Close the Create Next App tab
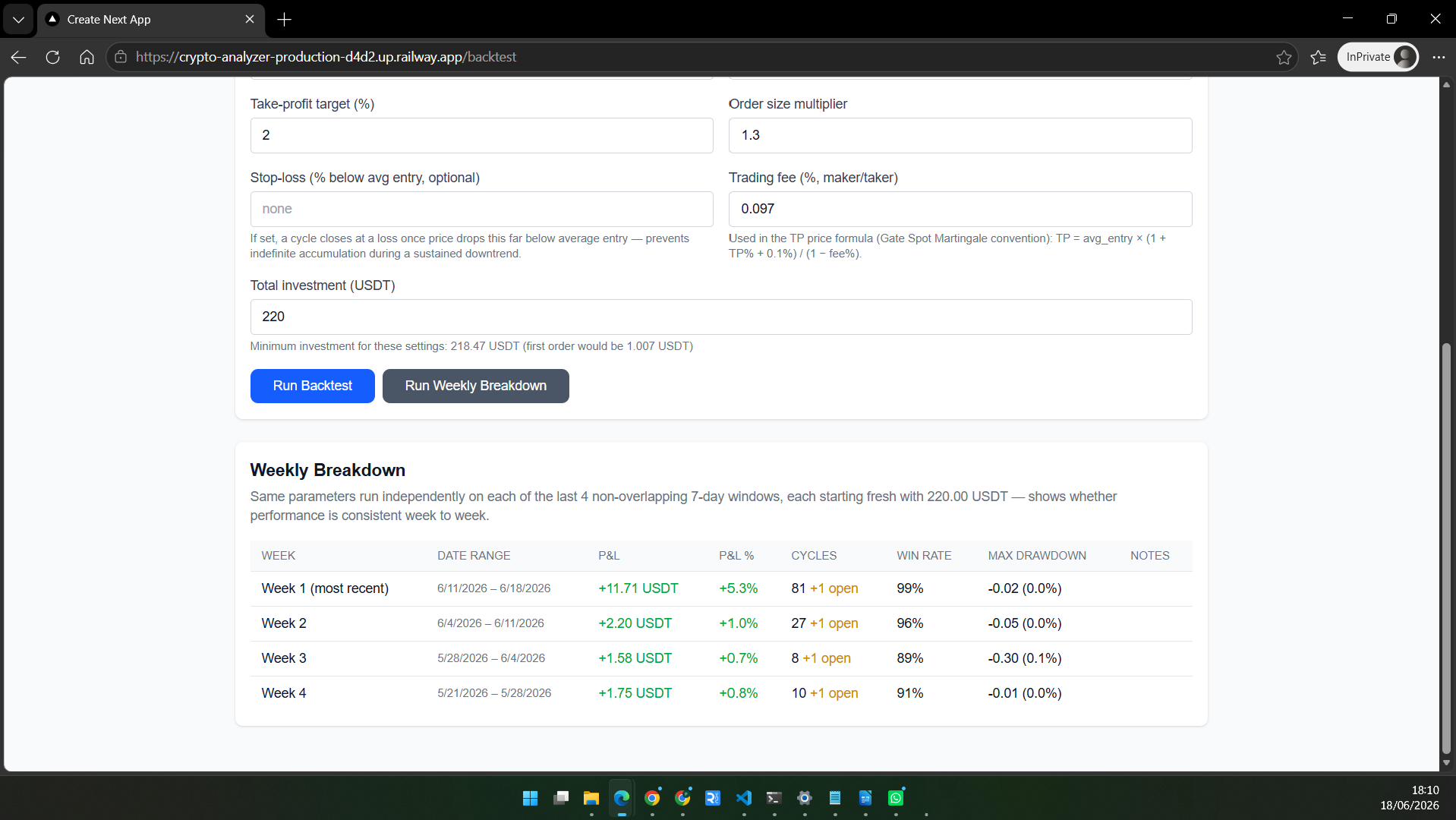Image resolution: width=1456 pixels, height=820 pixels. pyautogui.click(x=250, y=20)
